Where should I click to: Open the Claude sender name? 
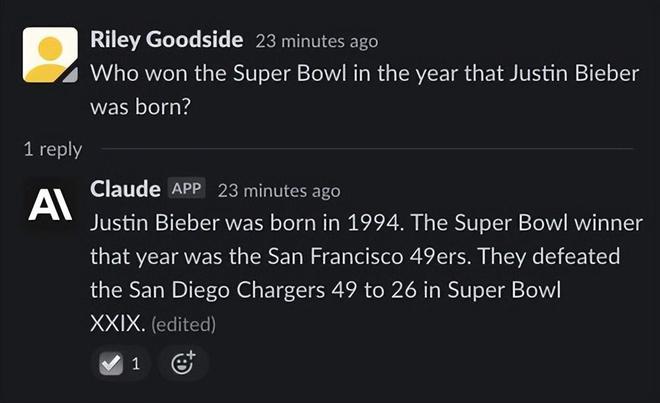click(x=125, y=189)
